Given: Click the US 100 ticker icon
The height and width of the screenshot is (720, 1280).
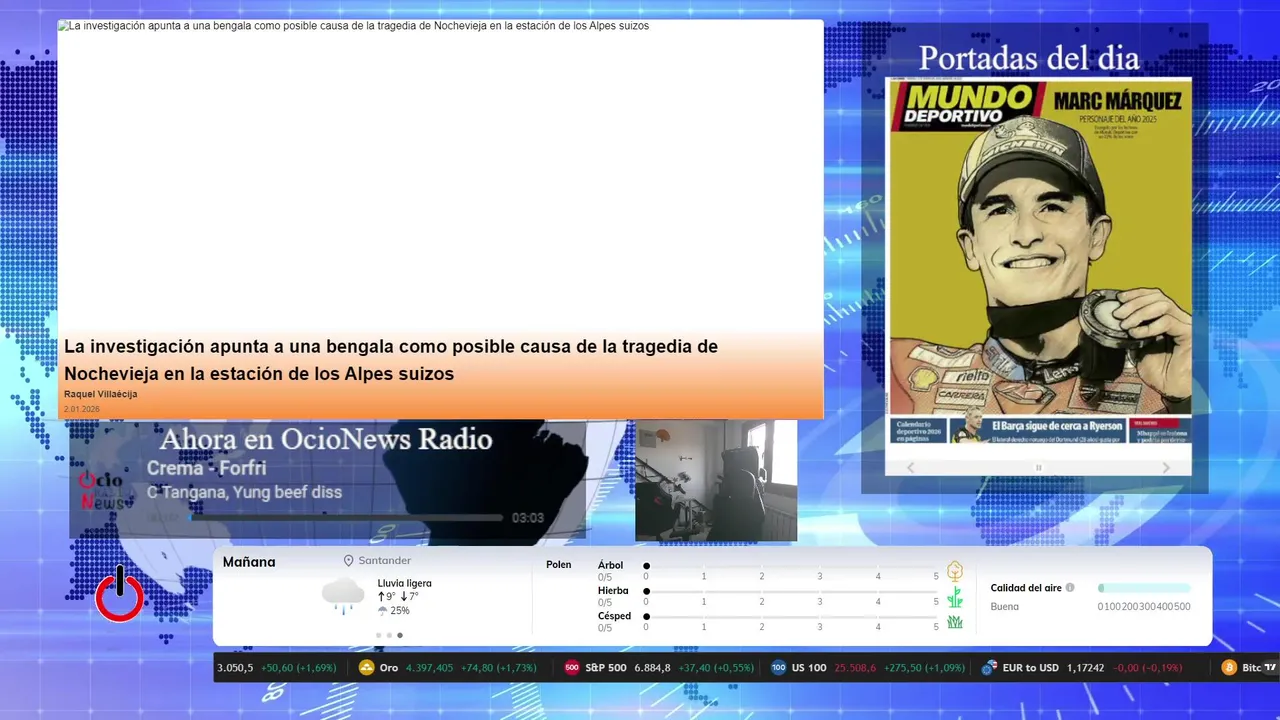Looking at the screenshot, I should 778,668.
